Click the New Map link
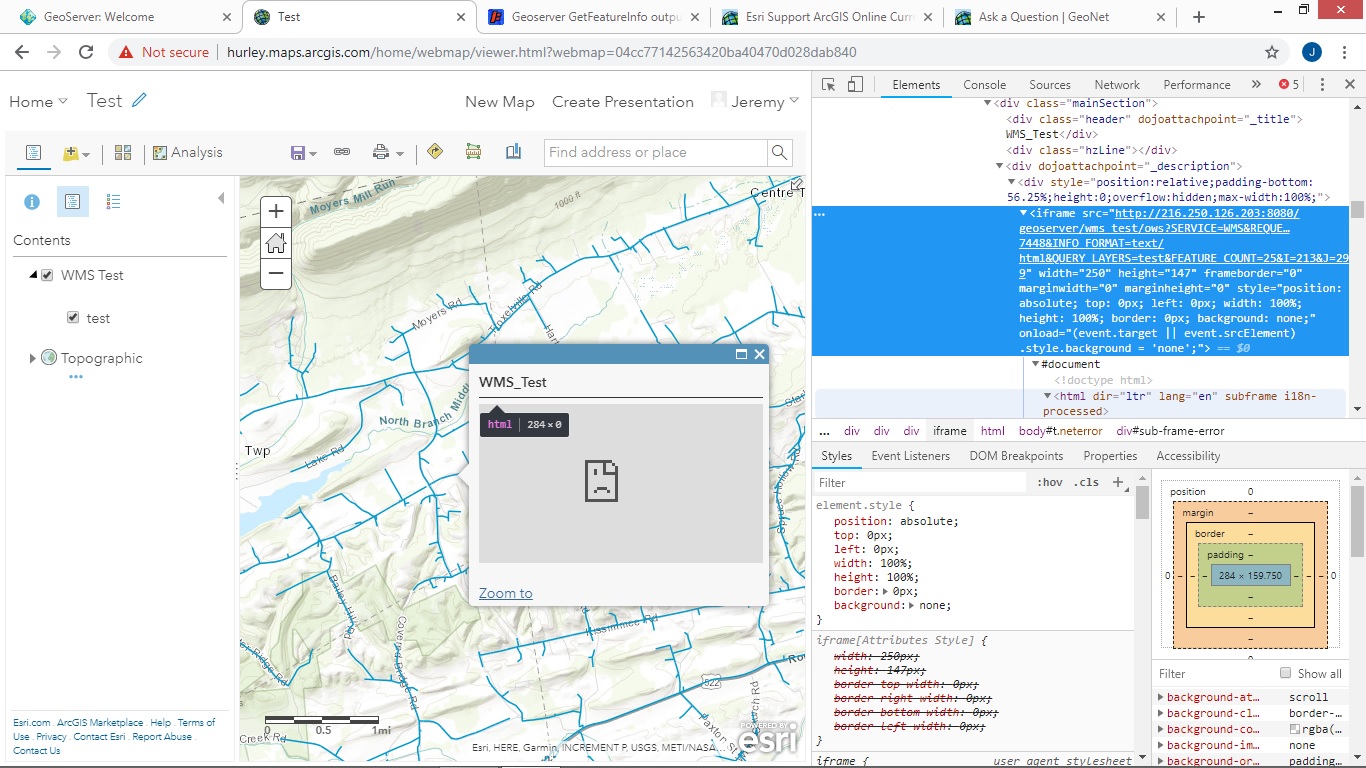This screenshot has height=768, width=1366. pos(500,102)
